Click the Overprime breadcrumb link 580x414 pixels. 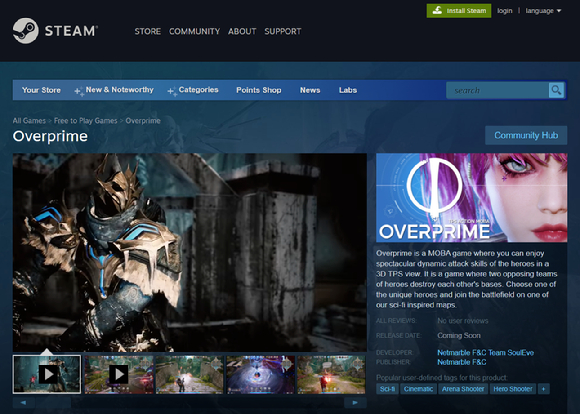143,121
